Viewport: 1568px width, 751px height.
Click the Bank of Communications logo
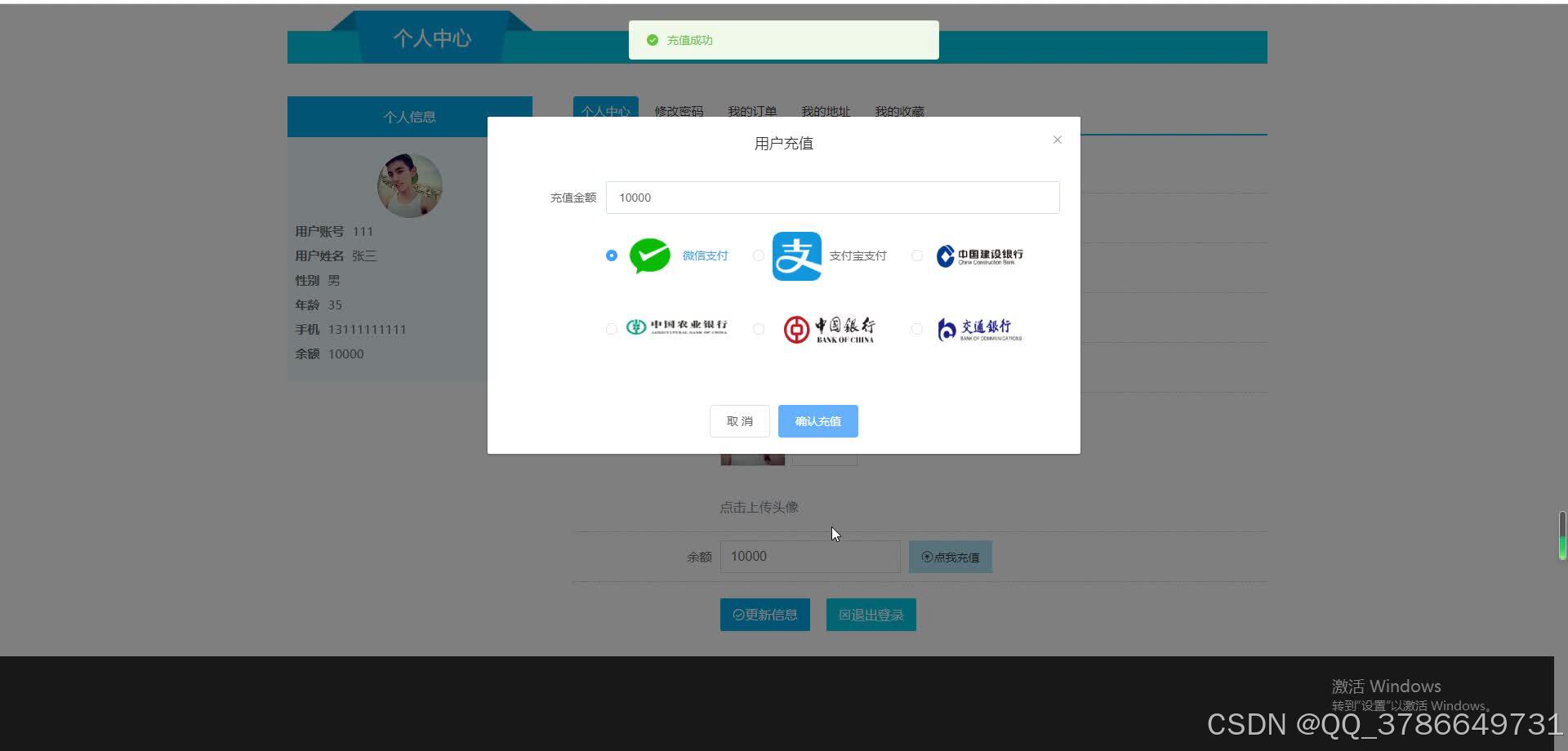[979, 329]
